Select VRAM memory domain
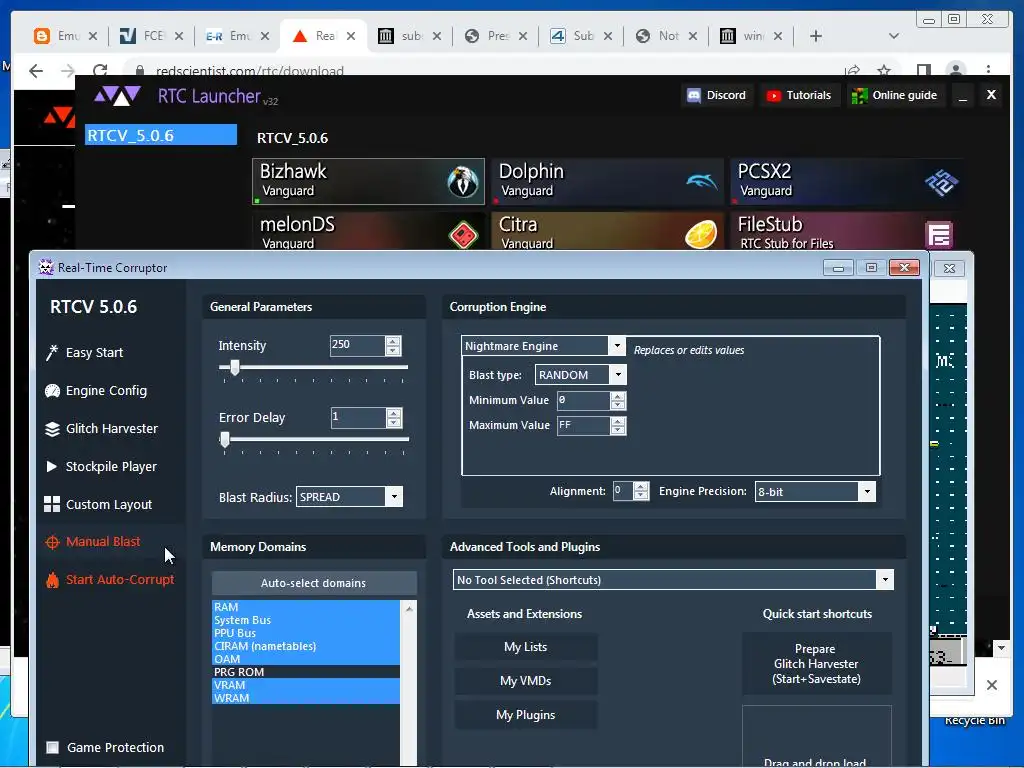 click(x=306, y=685)
